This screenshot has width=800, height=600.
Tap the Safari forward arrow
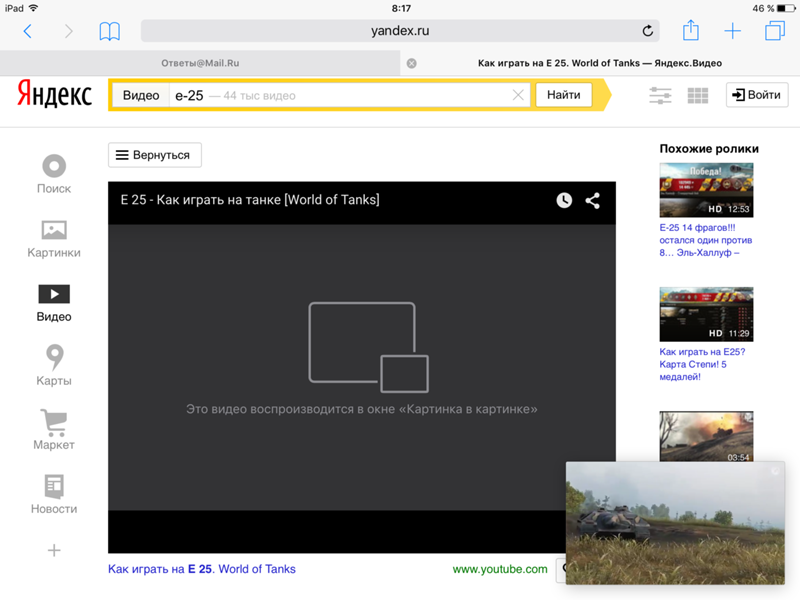click(68, 32)
